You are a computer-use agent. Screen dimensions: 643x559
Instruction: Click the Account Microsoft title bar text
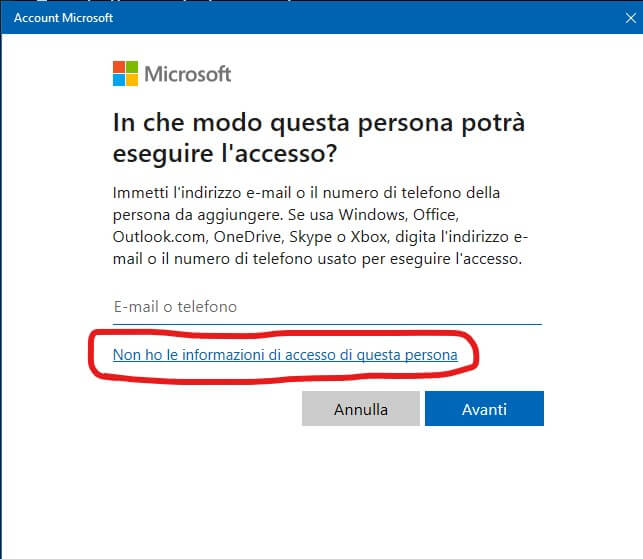point(63,18)
